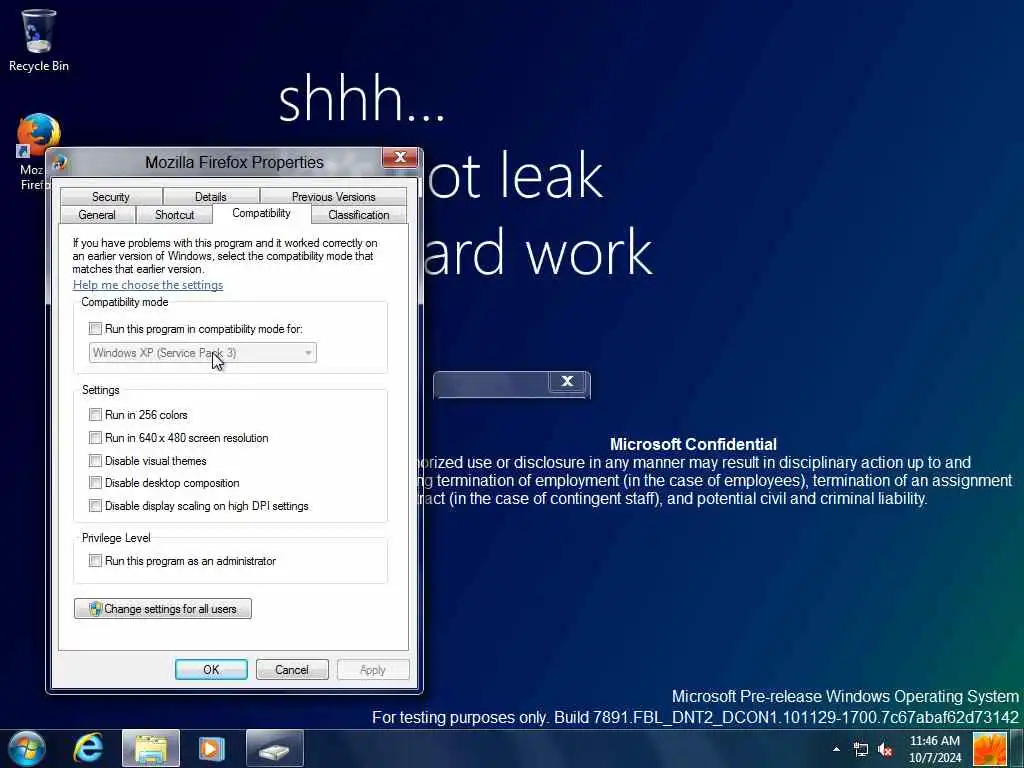Close the small untitled window behind
Image resolution: width=1024 pixels, height=768 pixels.
coord(567,381)
